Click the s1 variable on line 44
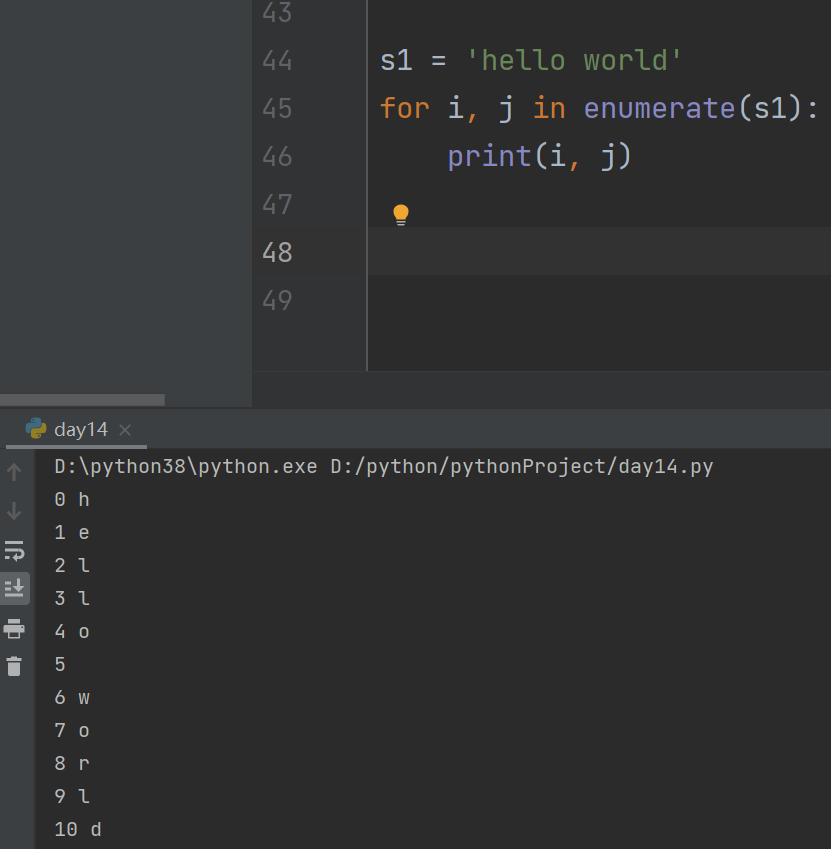Viewport: 831px width, 849px height. (x=396, y=60)
